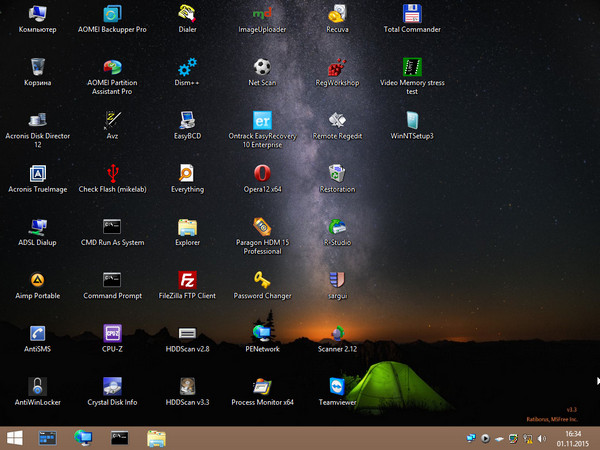Select the Teamviewer desktop icon
600x450 pixels.
[x=337, y=386]
